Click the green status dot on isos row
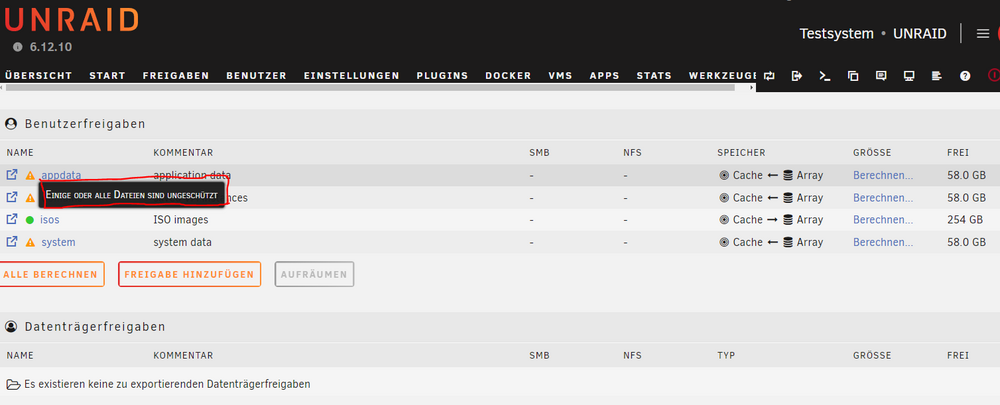 [x=30, y=220]
